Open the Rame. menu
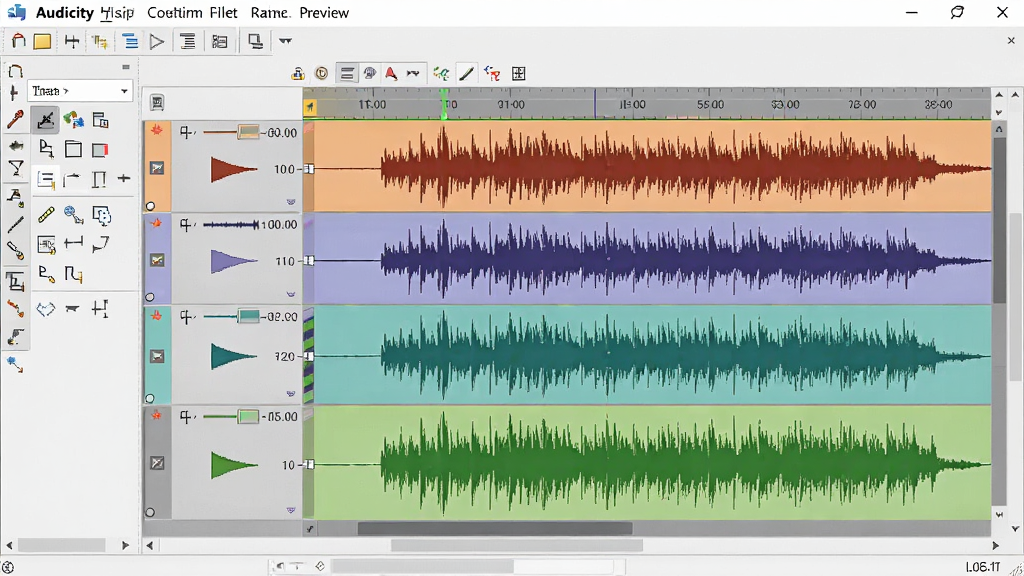The image size is (1024, 576). (x=270, y=12)
